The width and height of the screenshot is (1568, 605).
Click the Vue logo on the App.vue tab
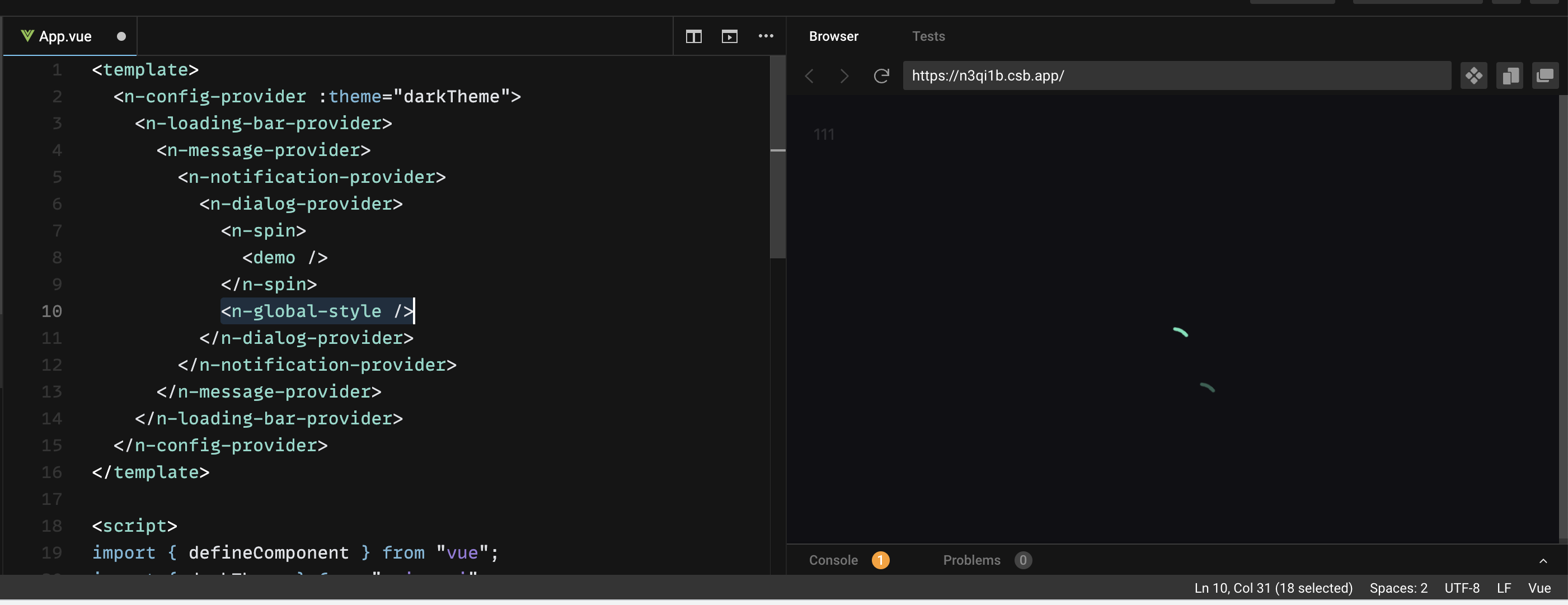click(x=27, y=35)
